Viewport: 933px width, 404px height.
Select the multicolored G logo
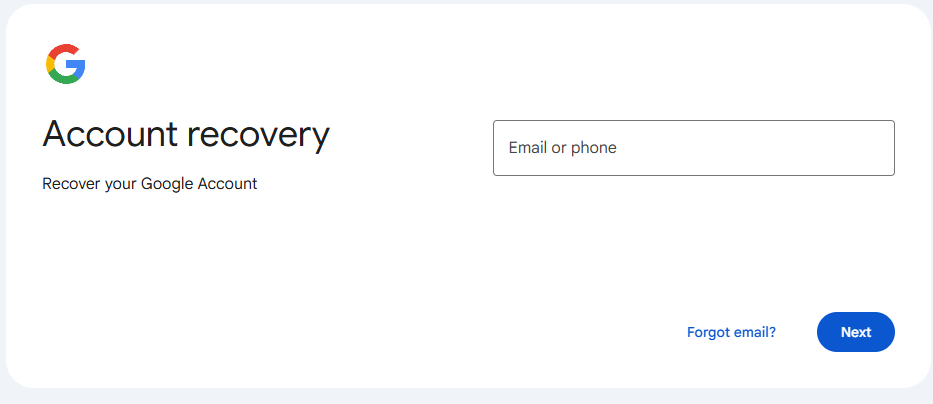pyautogui.click(x=66, y=64)
